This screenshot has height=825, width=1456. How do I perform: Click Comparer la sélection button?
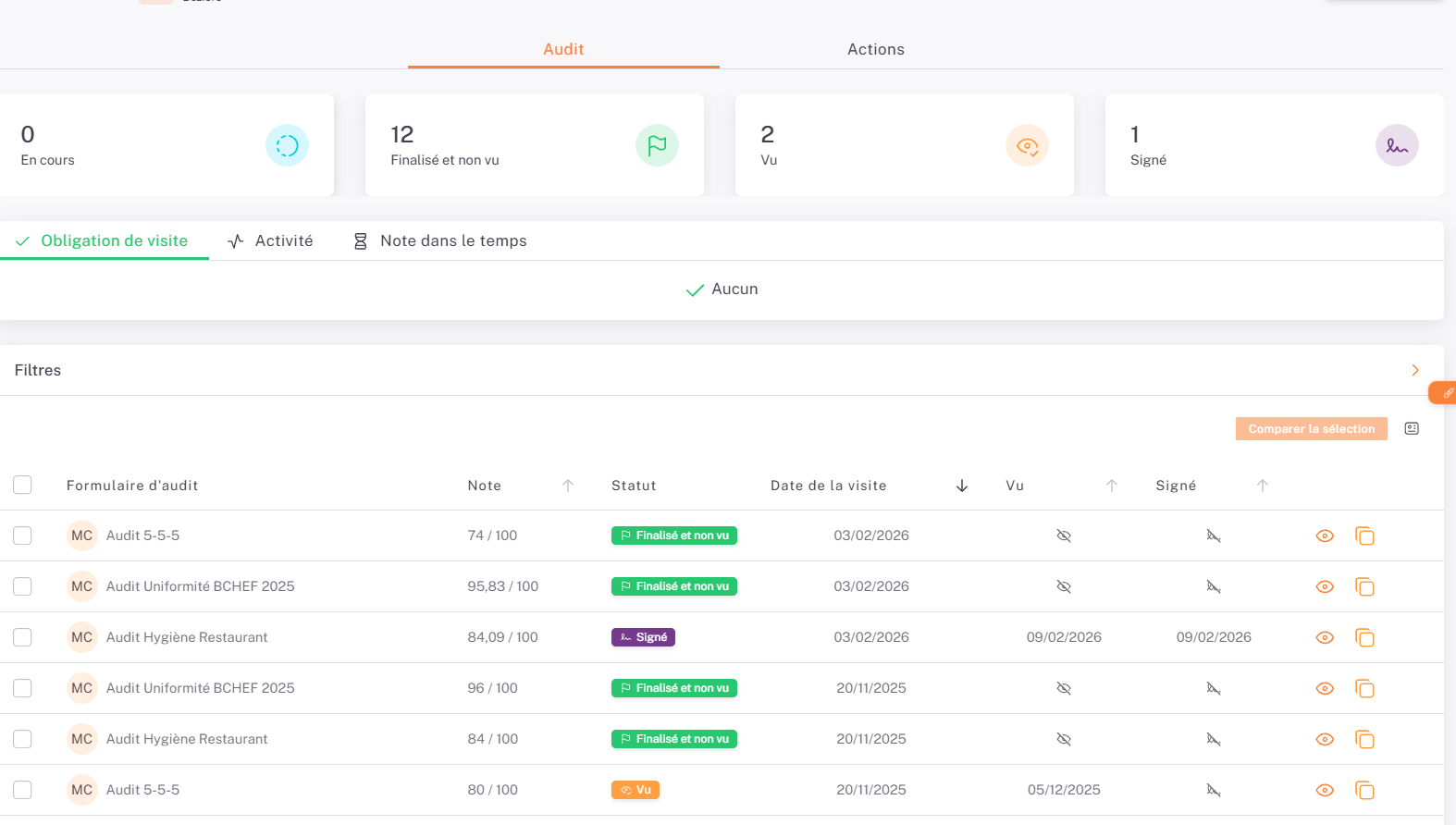click(1311, 429)
